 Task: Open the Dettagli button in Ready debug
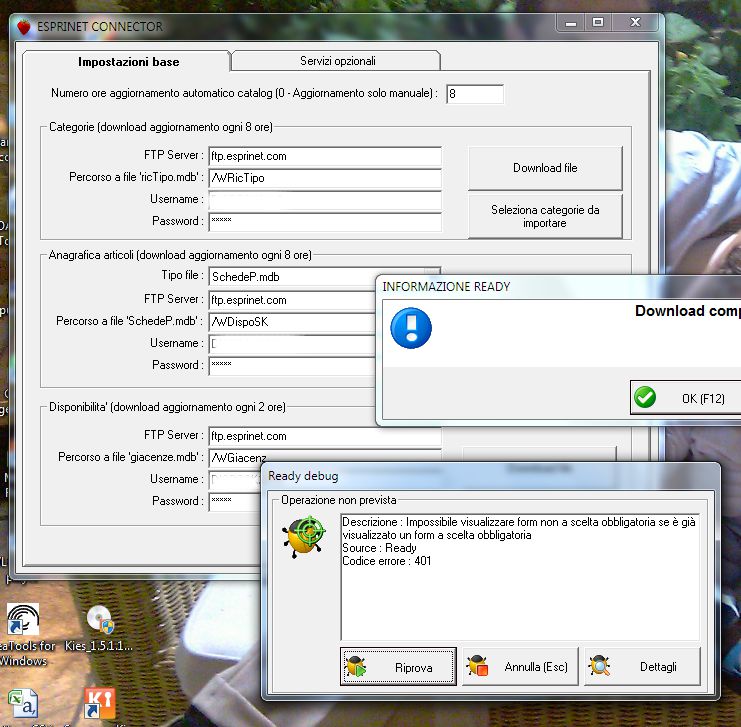(x=642, y=666)
